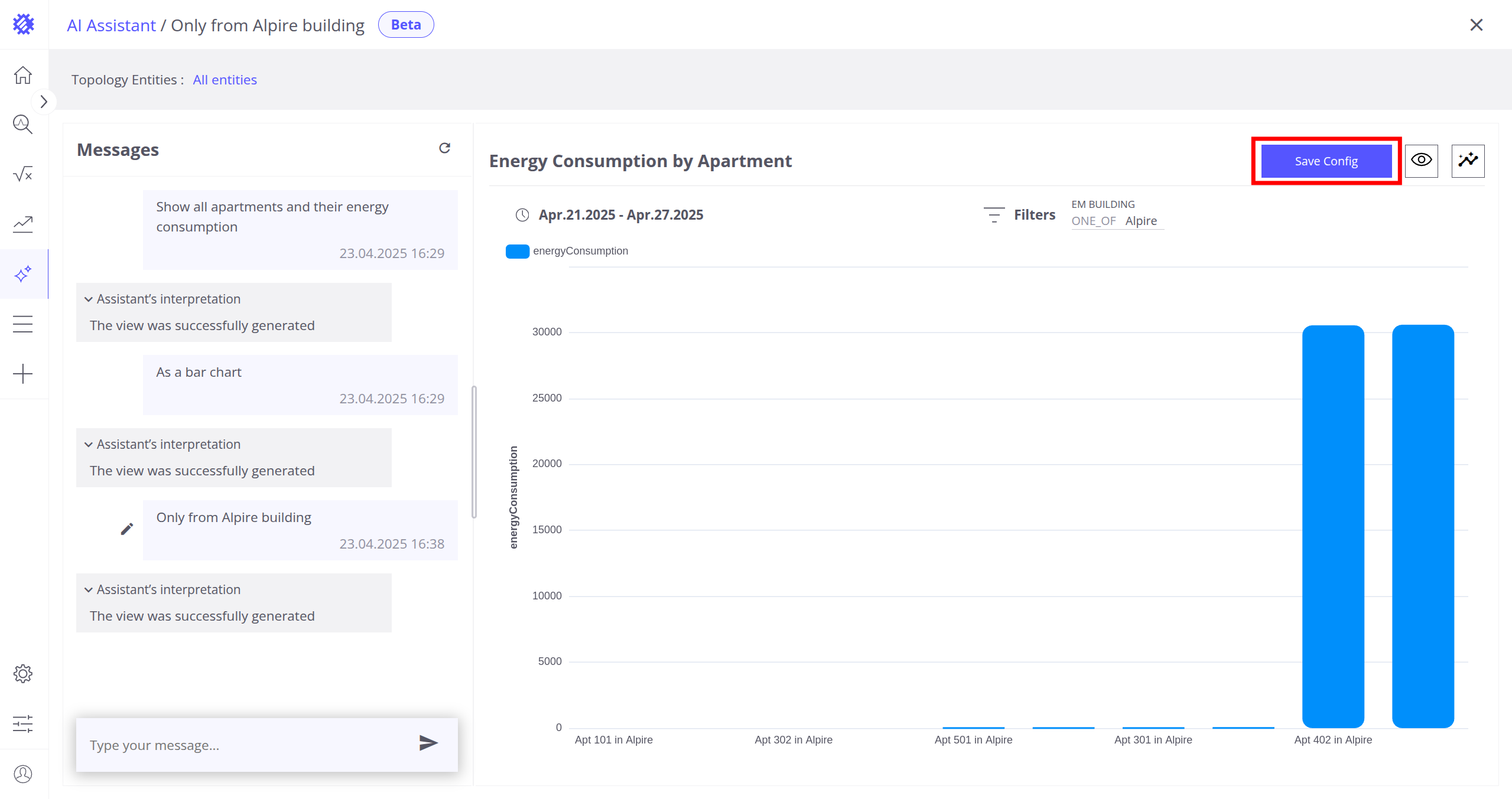Click the Save Config button

[1326, 161]
